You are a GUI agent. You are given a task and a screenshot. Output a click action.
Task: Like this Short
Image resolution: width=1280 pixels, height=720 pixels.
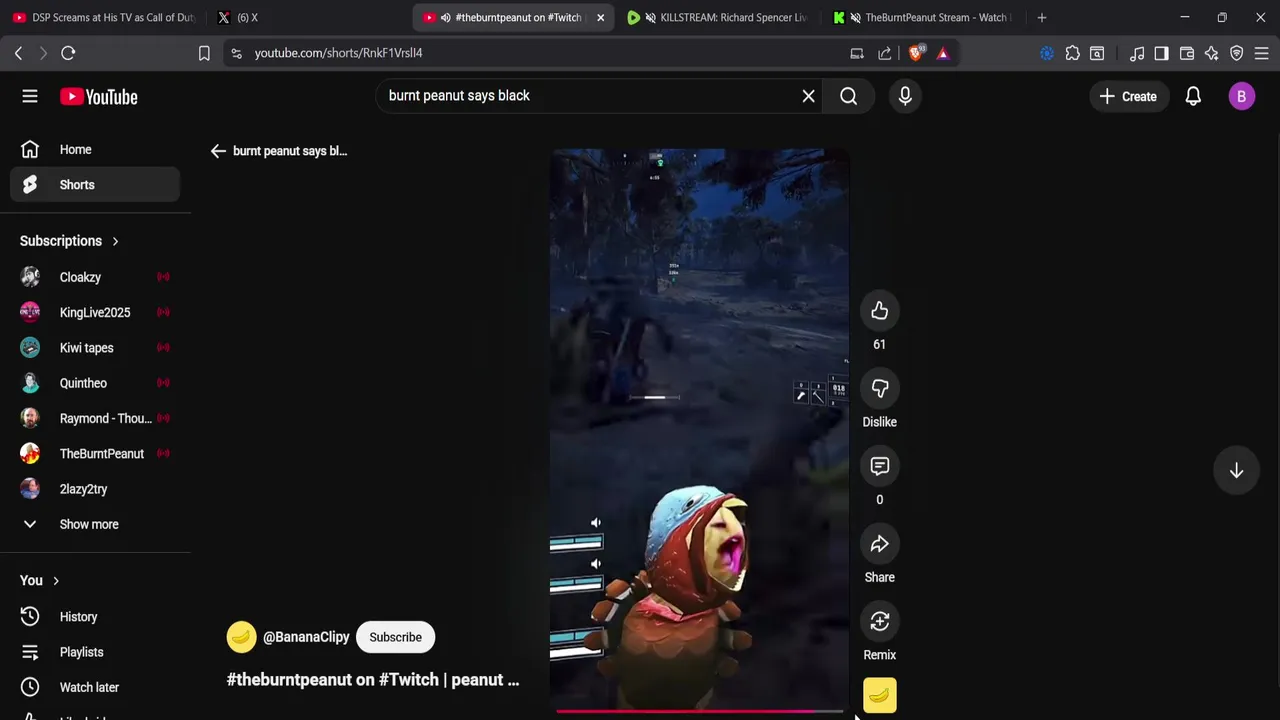coord(879,311)
